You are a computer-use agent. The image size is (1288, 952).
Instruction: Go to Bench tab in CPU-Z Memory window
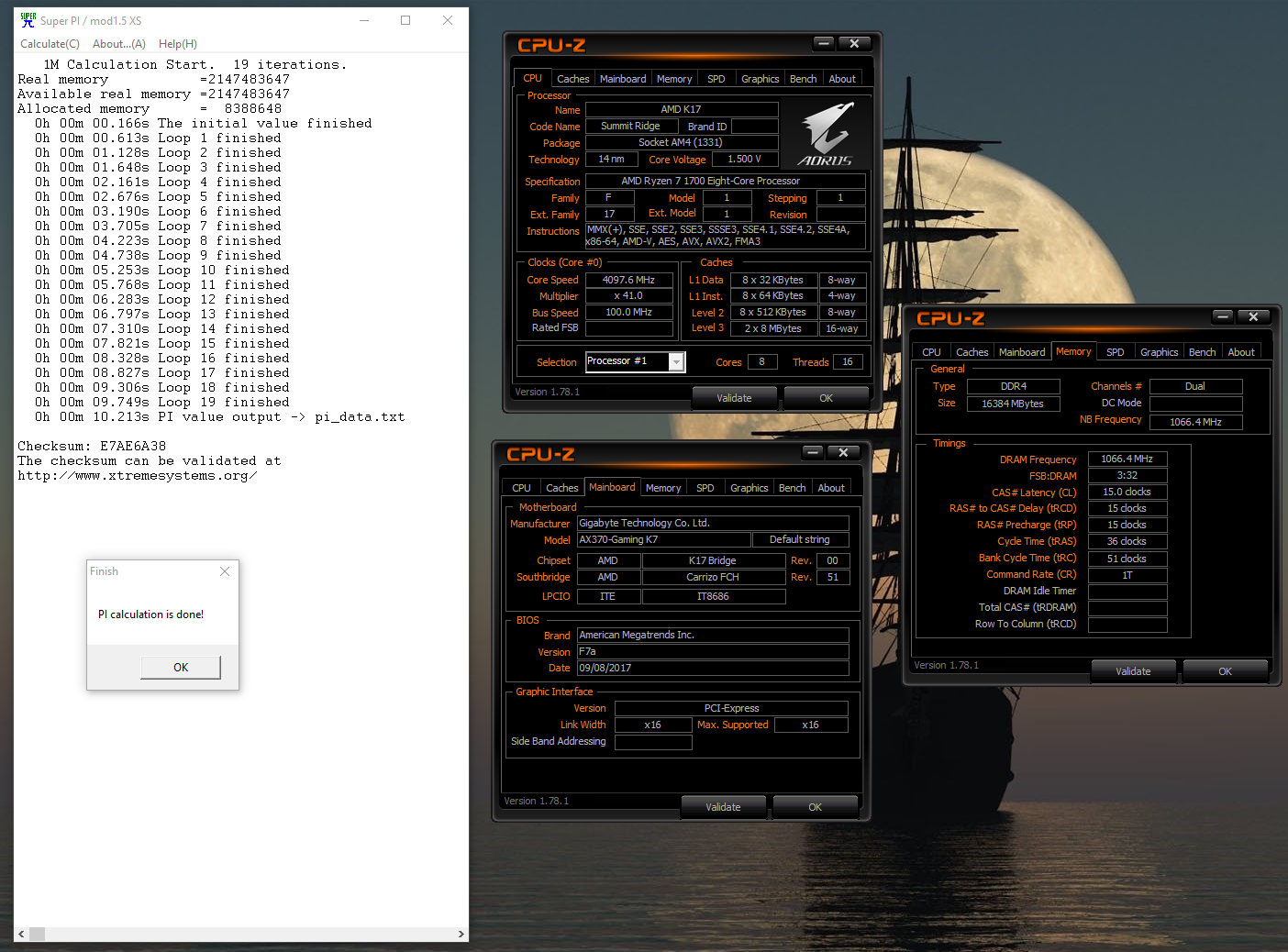1203,352
